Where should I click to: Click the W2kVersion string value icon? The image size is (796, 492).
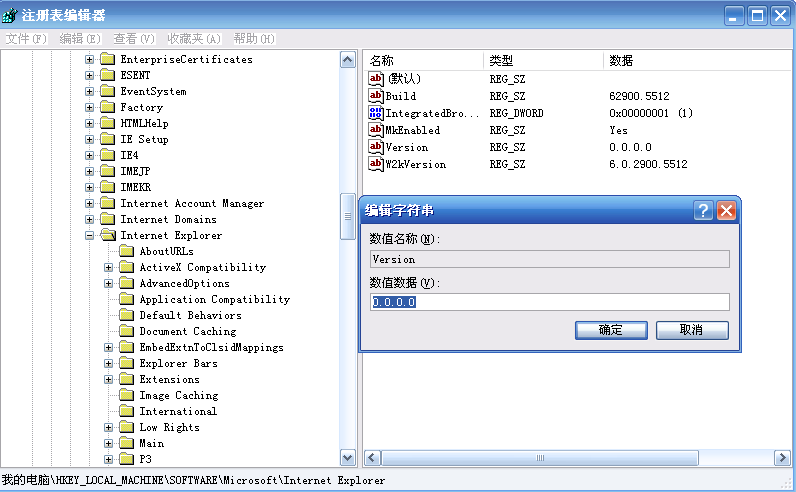tap(376, 164)
